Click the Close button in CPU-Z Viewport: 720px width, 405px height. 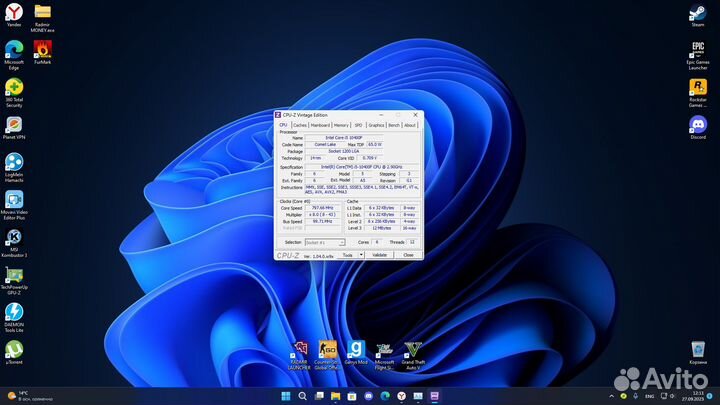click(408, 255)
